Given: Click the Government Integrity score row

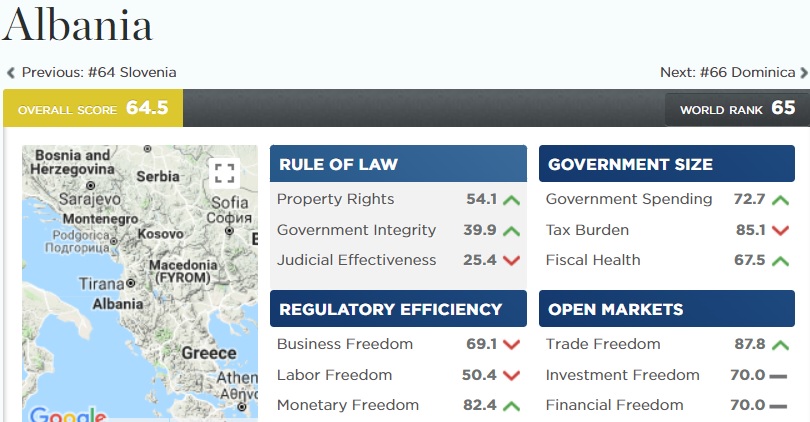Looking at the screenshot, I should pyautogui.click(x=398, y=230).
